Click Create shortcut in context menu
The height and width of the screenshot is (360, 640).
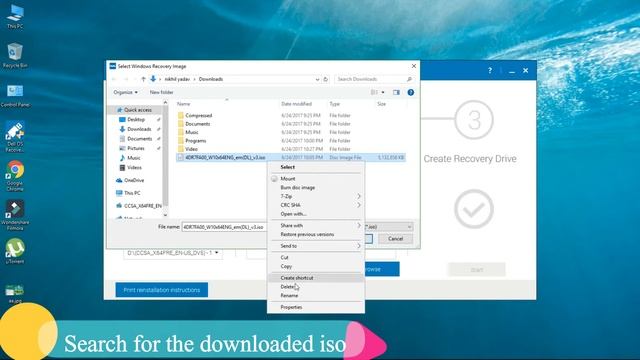coord(316,278)
